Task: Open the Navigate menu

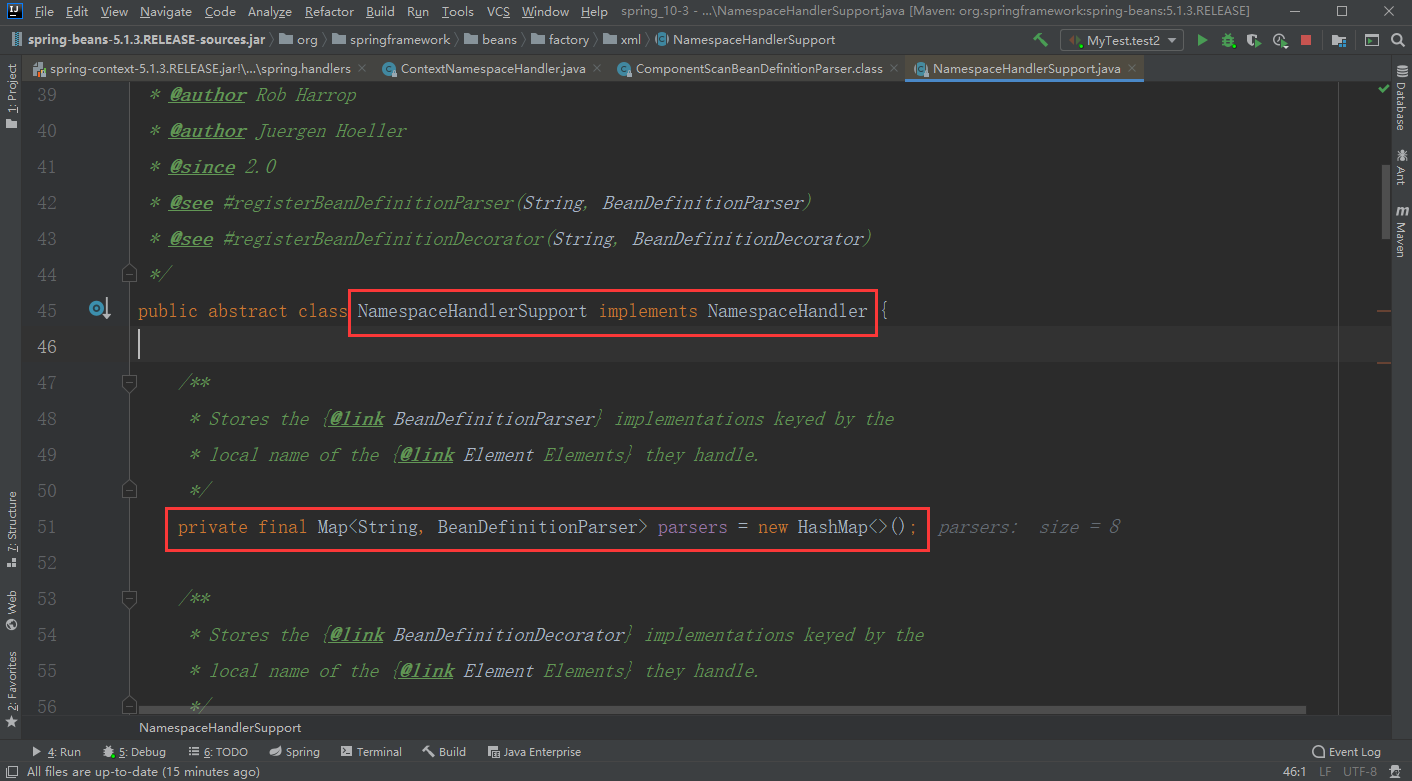Action: 166,11
